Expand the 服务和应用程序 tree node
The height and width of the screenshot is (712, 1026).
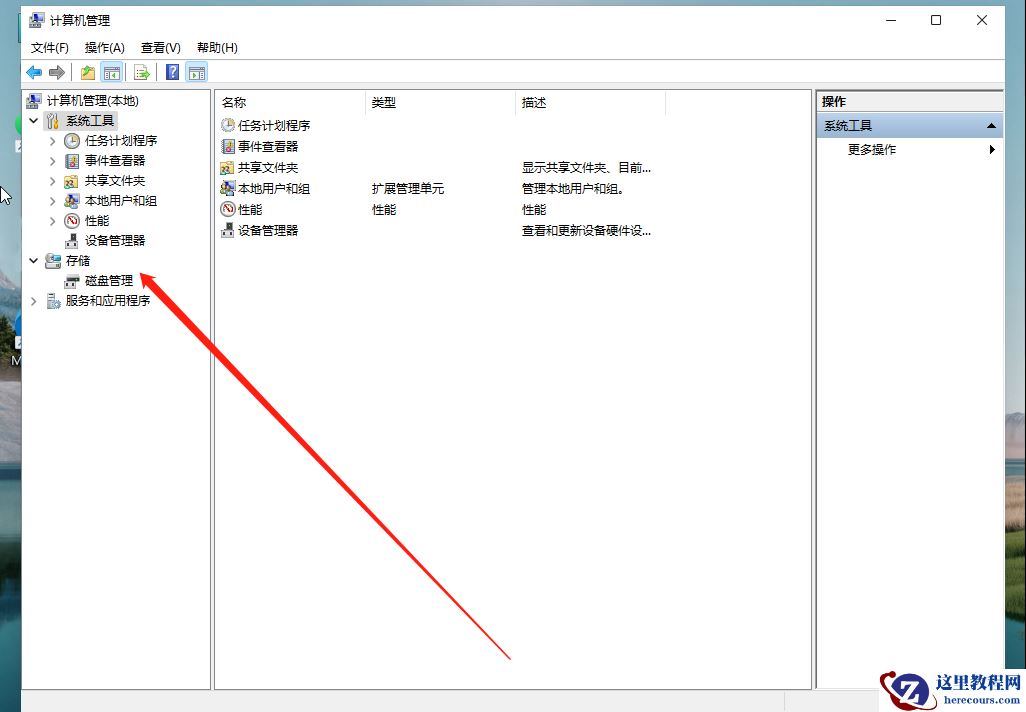tap(33, 300)
